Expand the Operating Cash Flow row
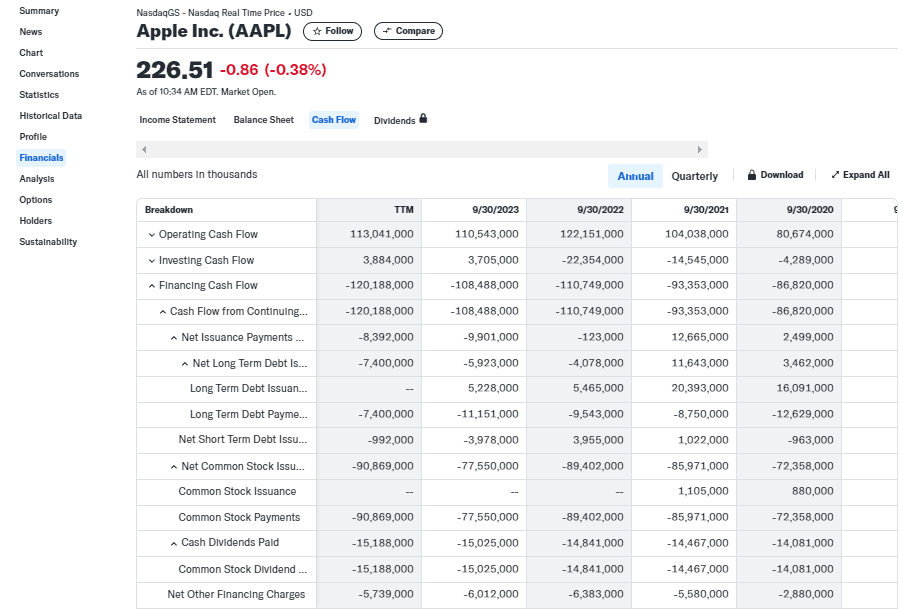Image resolution: width=903 pixels, height=609 pixels. pos(152,235)
